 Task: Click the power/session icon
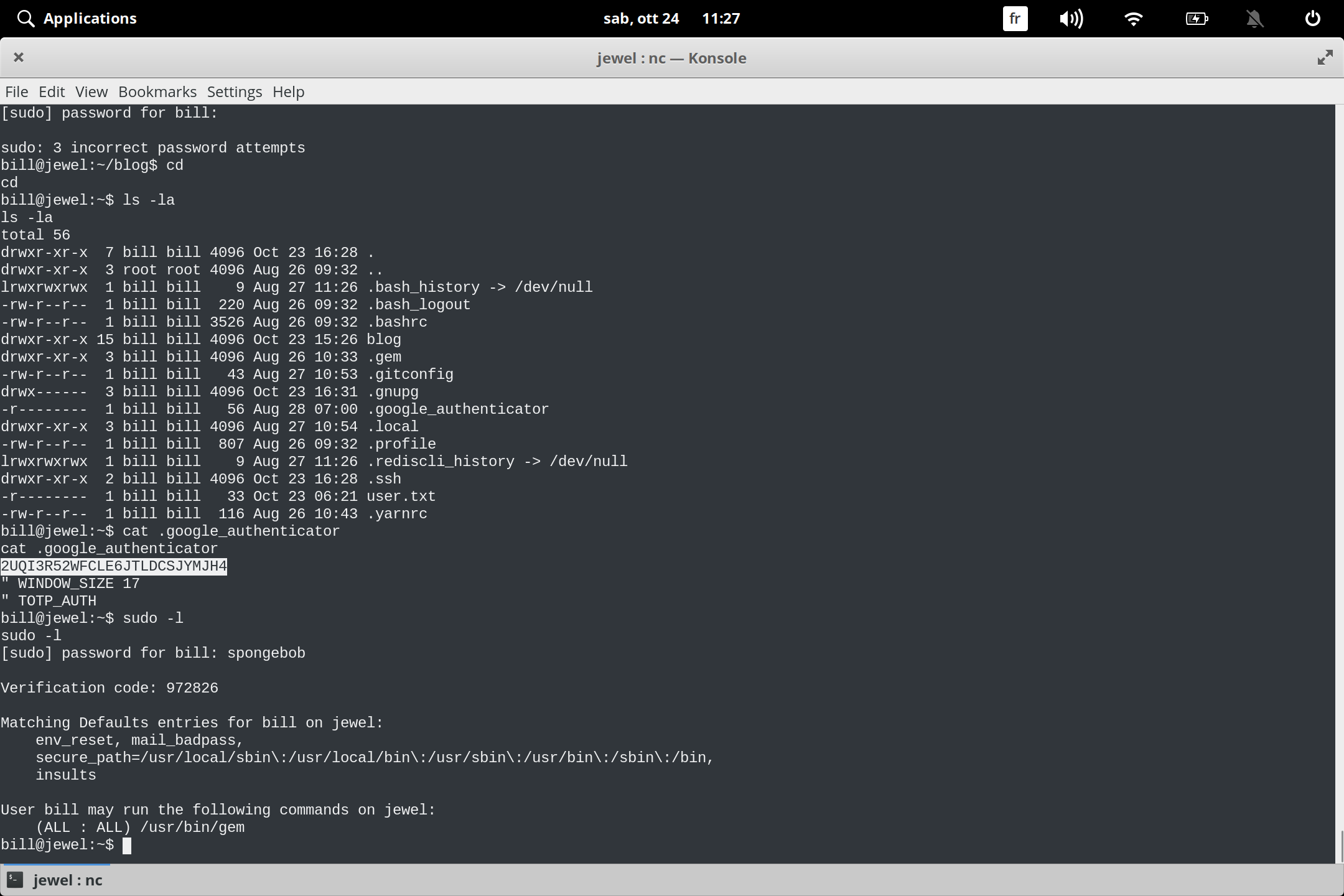point(1313,18)
